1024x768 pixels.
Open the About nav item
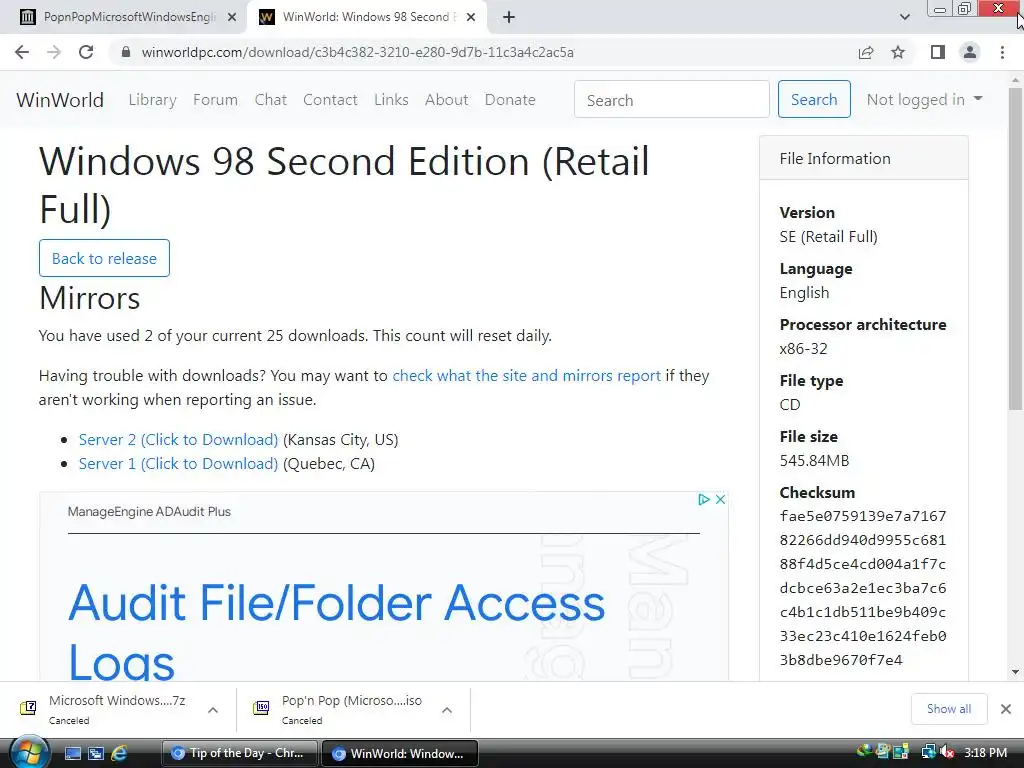click(x=447, y=99)
